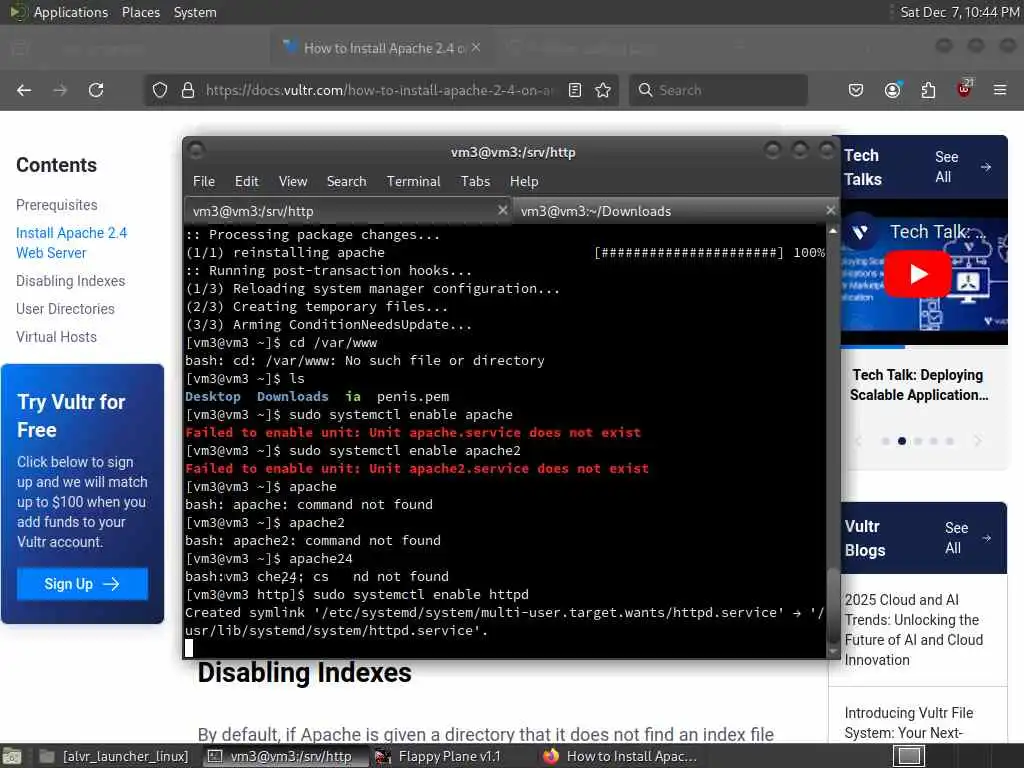Open terminal Search menu
The height and width of the screenshot is (768, 1024).
pyautogui.click(x=346, y=182)
